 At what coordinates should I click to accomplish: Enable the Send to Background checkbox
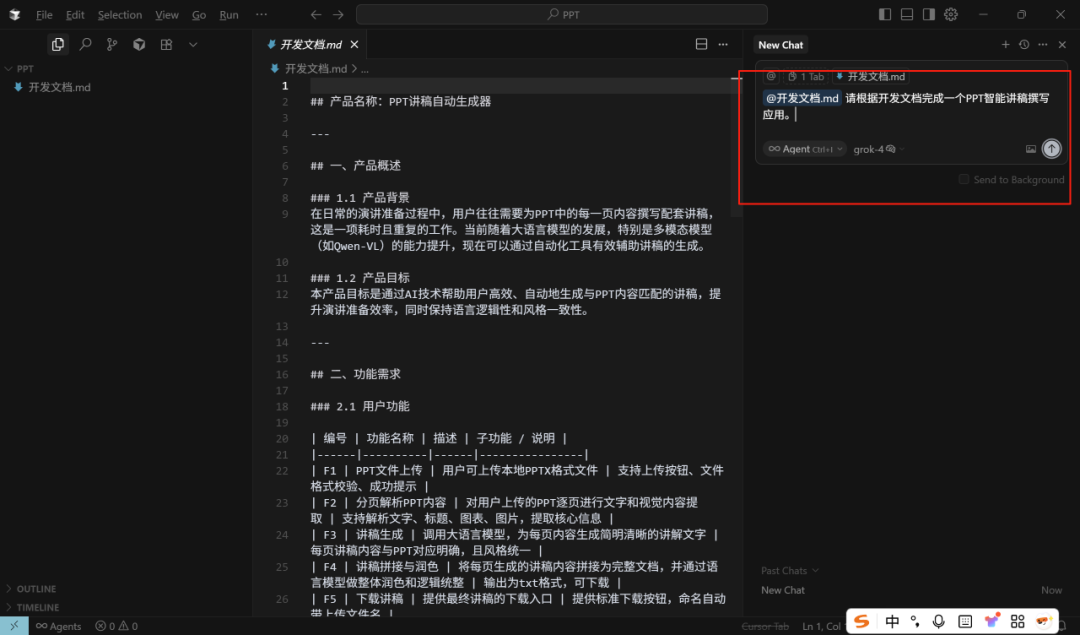[964, 179]
